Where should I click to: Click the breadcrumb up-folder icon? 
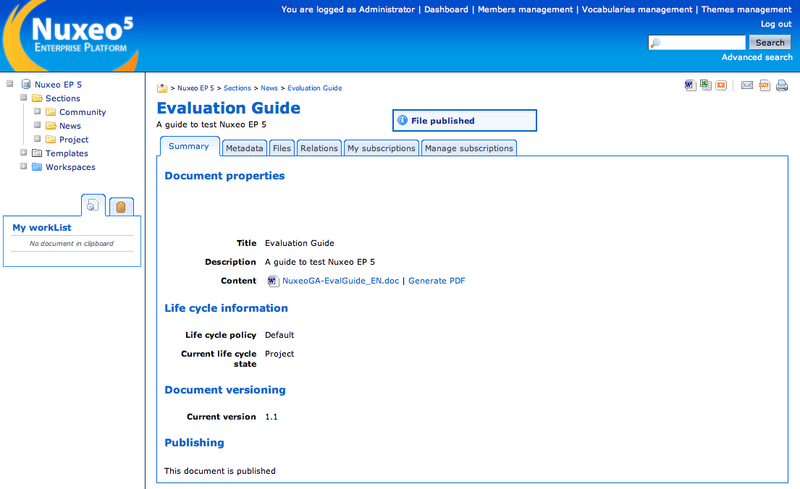162,88
